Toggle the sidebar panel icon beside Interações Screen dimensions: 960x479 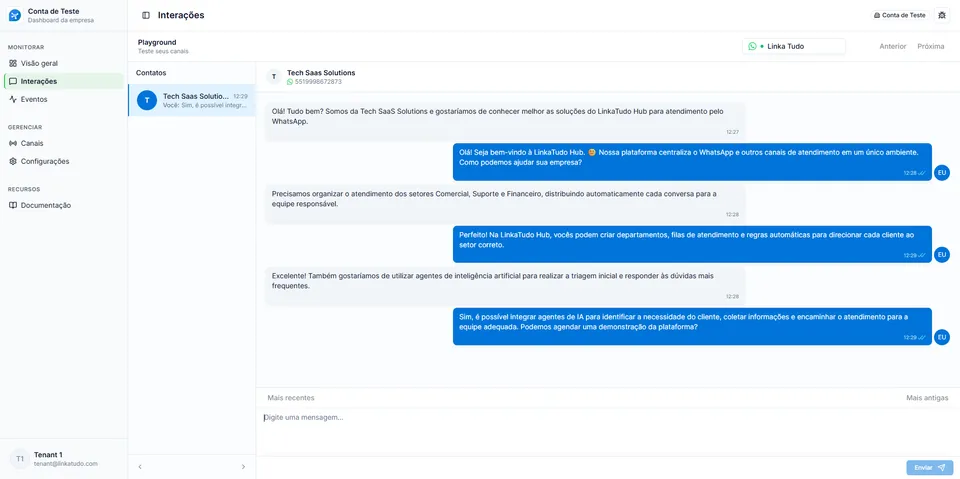tap(146, 15)
